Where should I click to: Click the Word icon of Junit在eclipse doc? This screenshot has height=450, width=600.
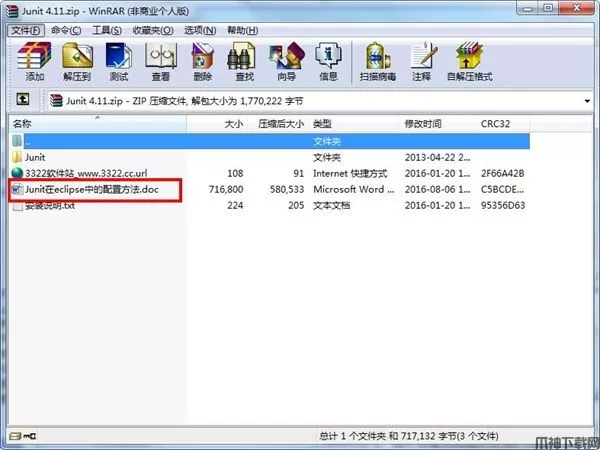tap(17, 189)
